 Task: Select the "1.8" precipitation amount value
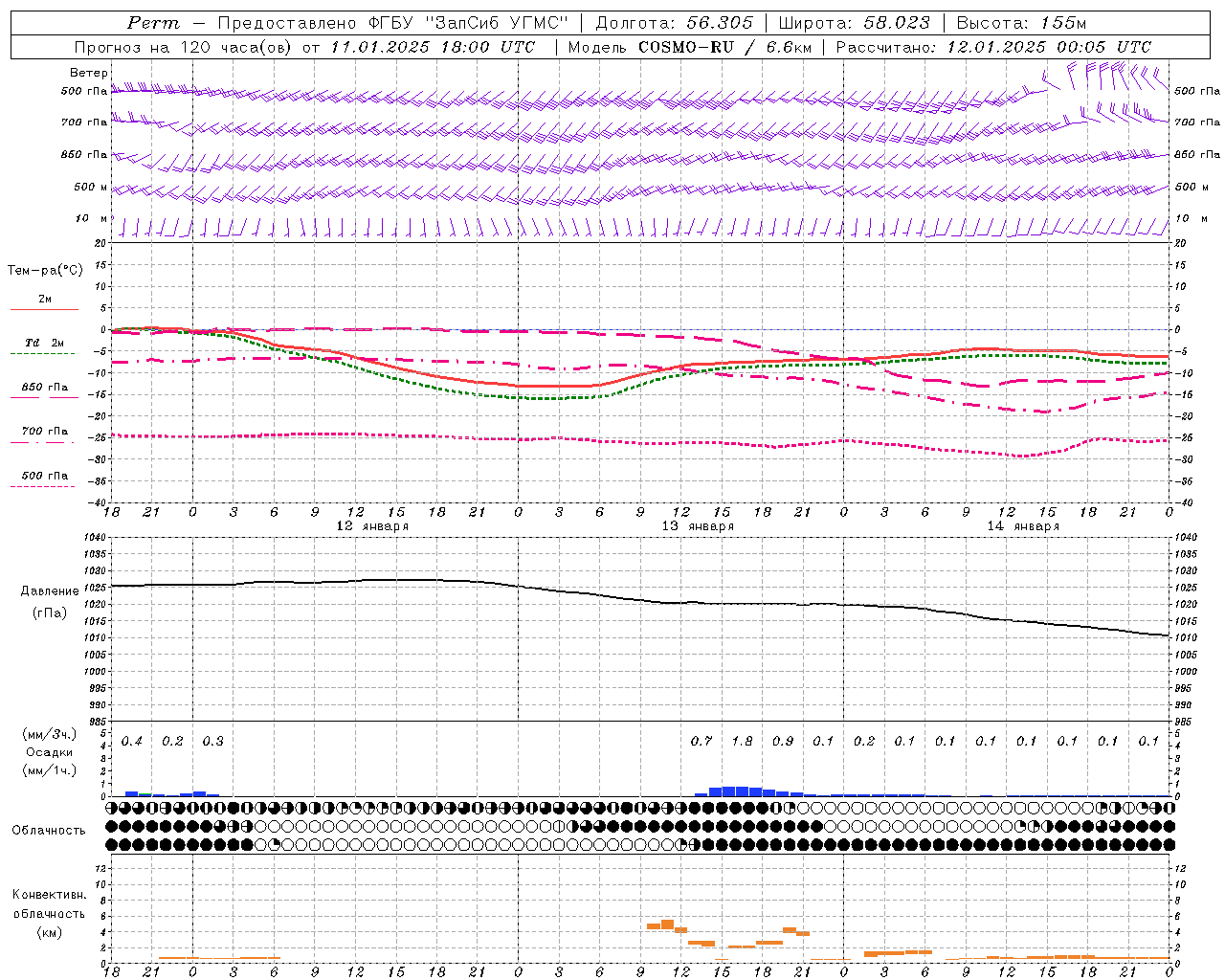tap(742, 741)
